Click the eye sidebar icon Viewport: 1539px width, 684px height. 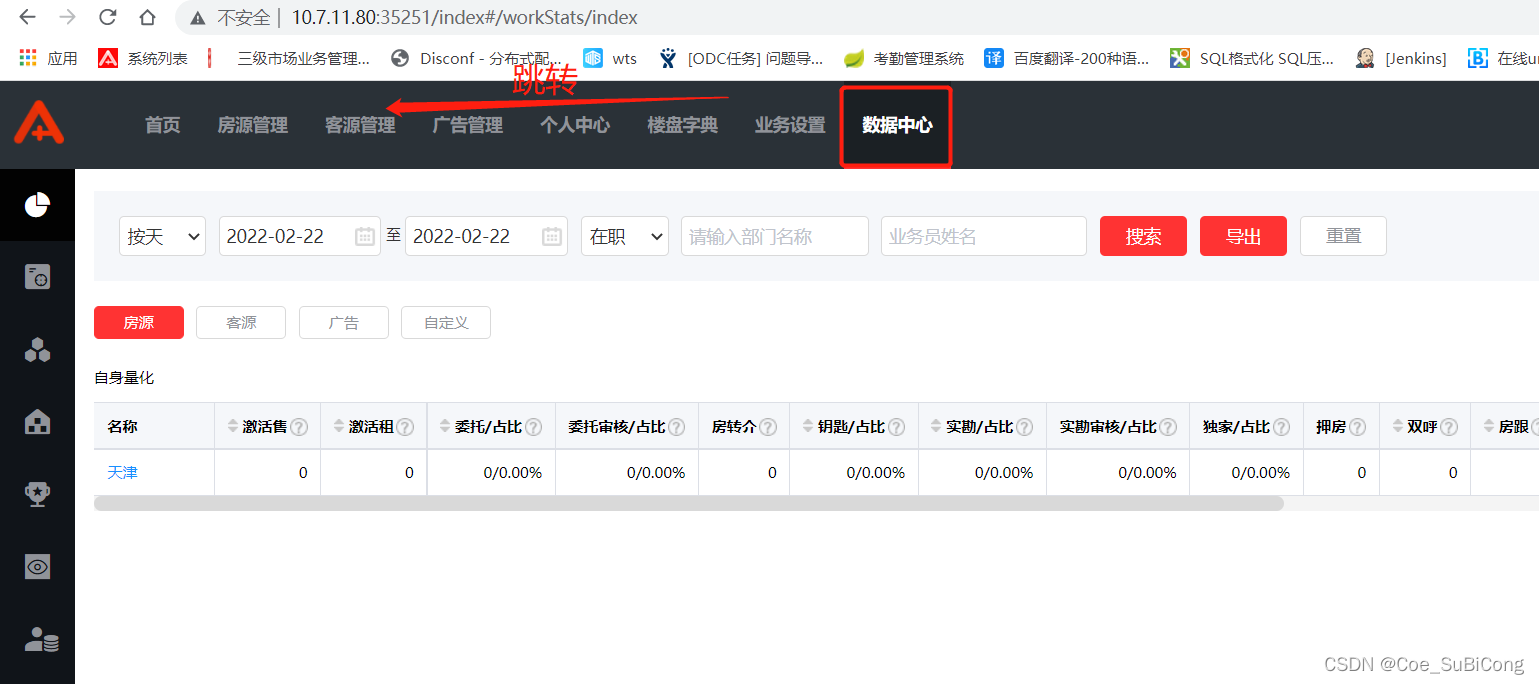[37, 567]
